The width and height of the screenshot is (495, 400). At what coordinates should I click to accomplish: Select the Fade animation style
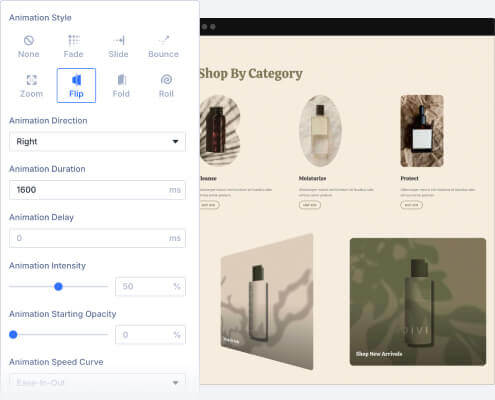pyautogui.click(x=74, y=46)
